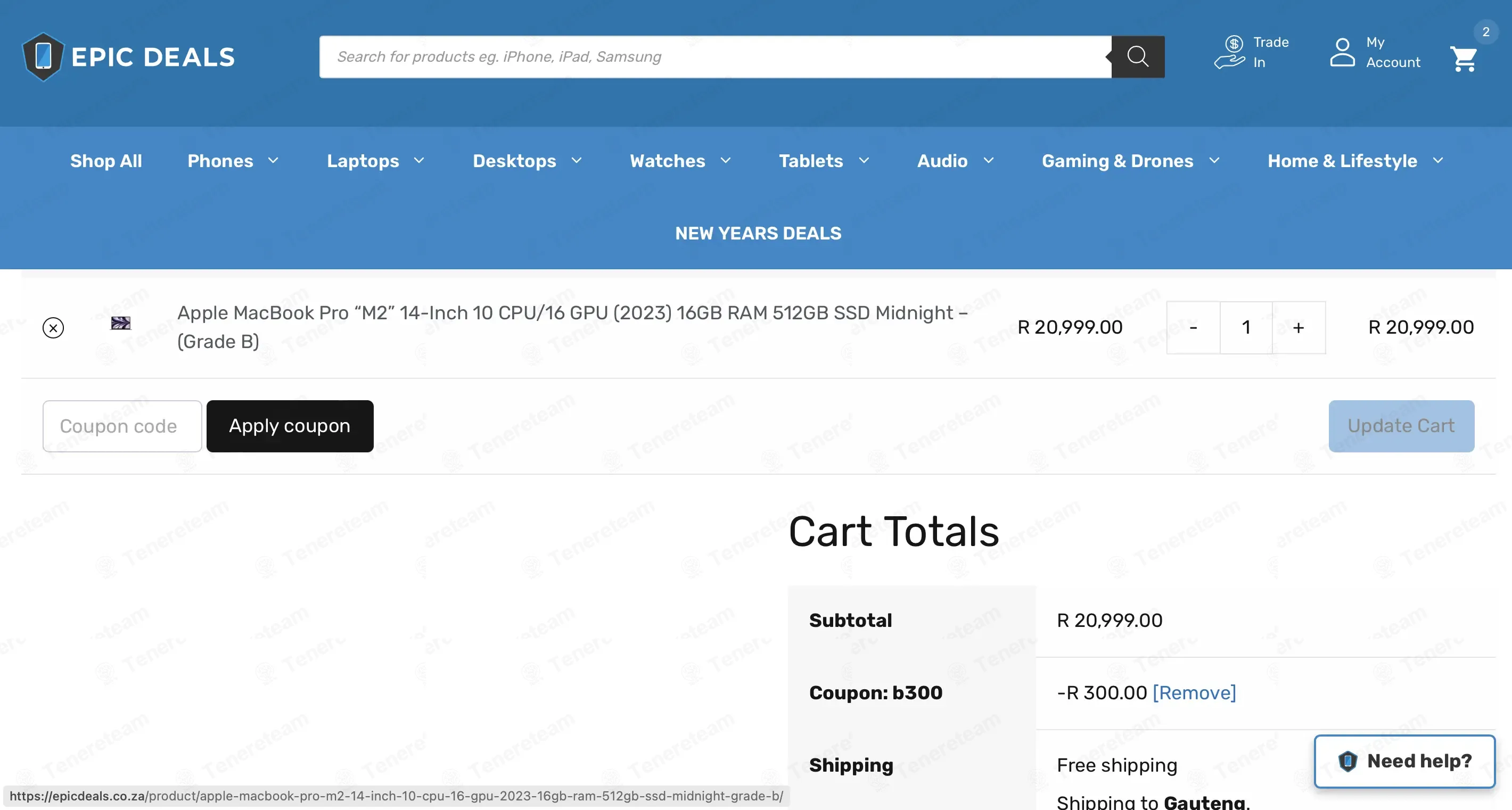Open the Apple MacBook Pro product link

coord(572,327)
